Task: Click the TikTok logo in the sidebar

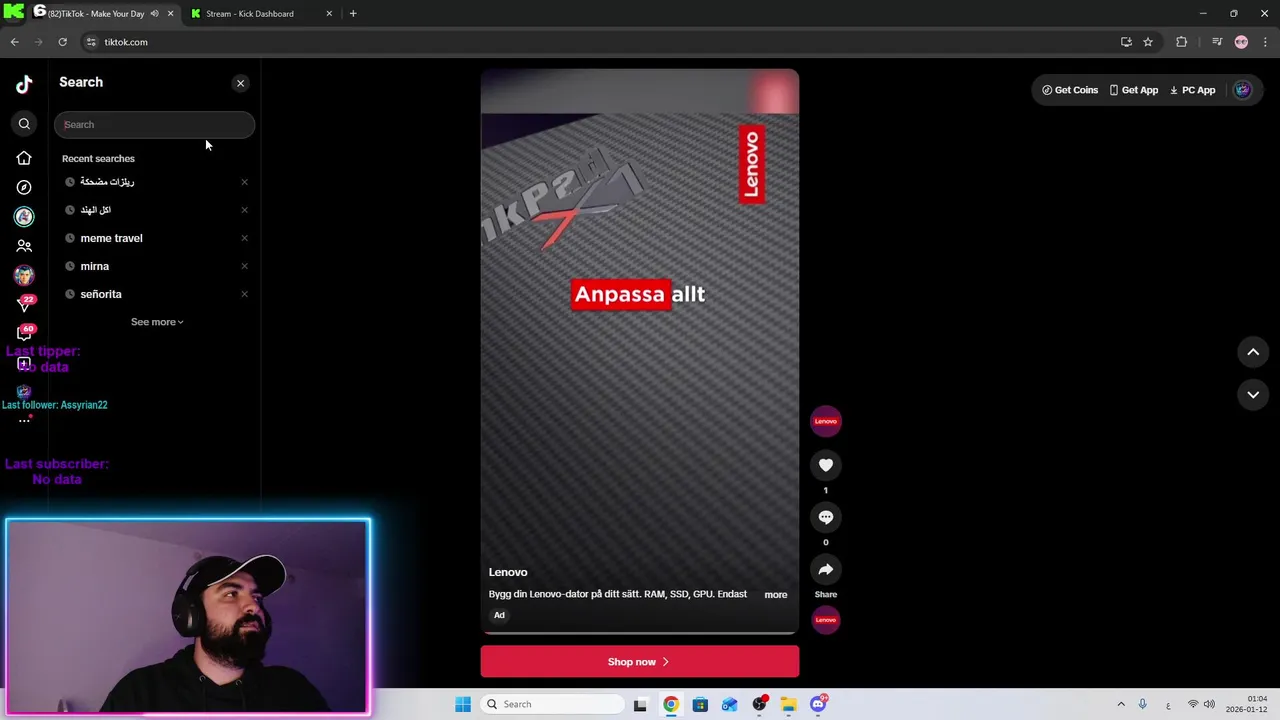Action: [24, 85]
